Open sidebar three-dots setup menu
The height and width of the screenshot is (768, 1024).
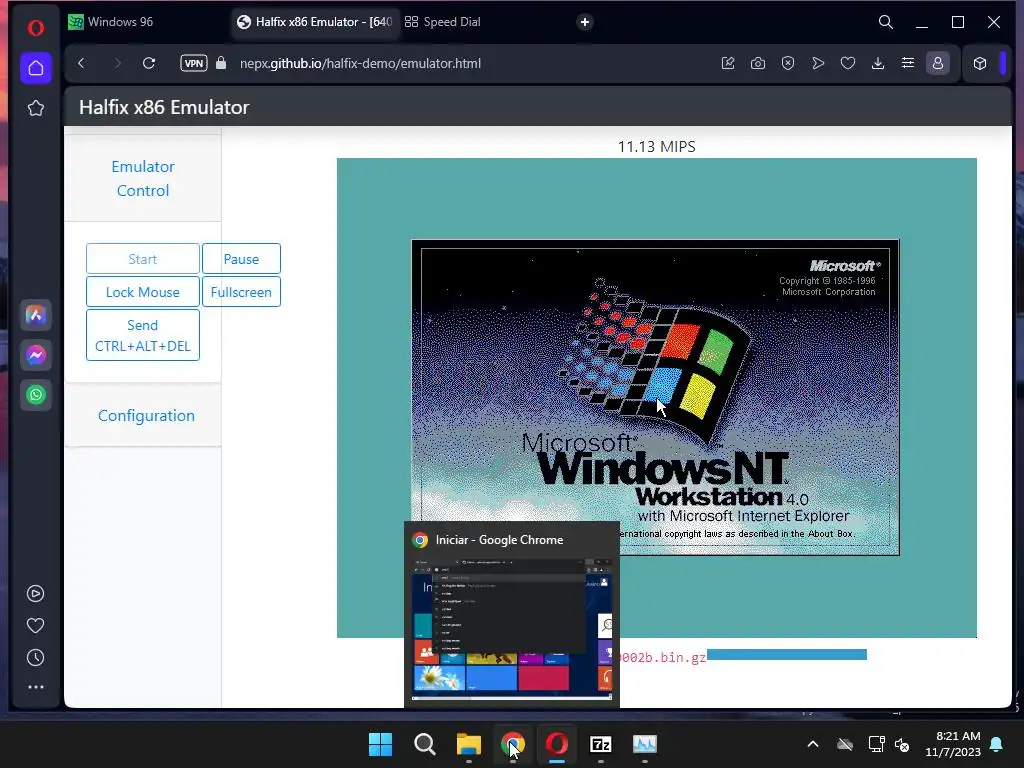(x=35, y=687)
